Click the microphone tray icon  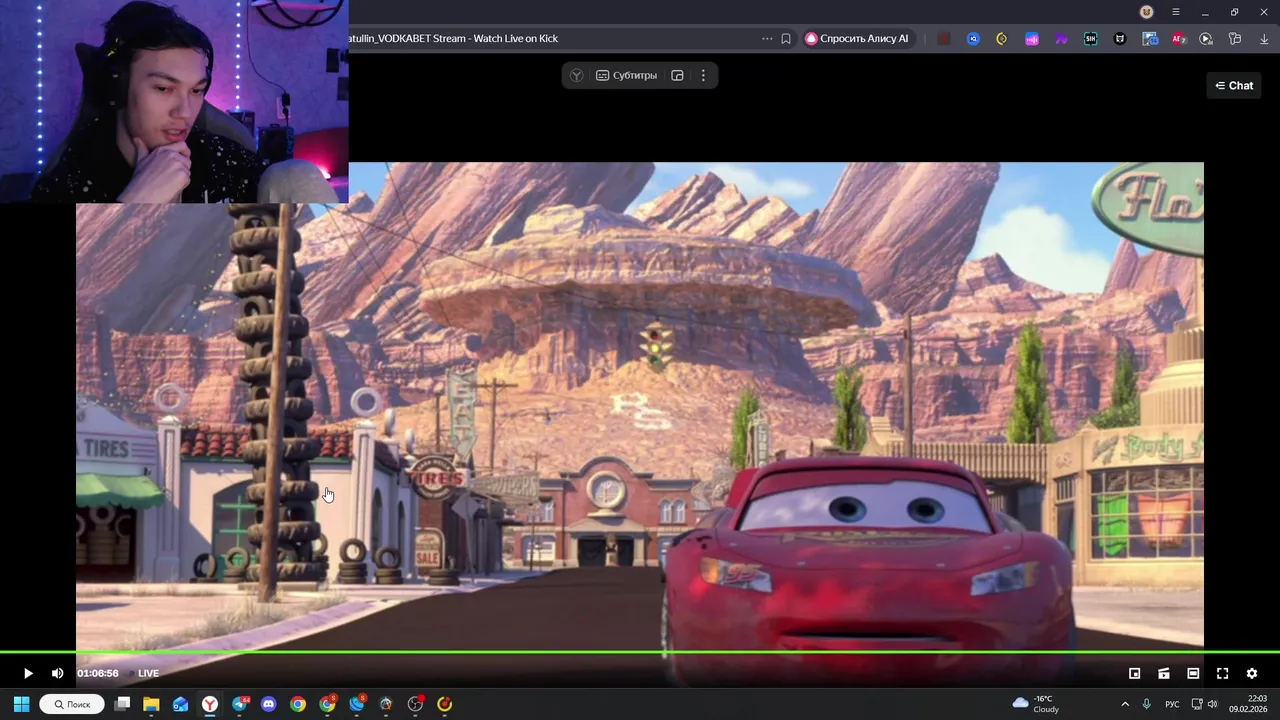click(x=1146, y=704)
